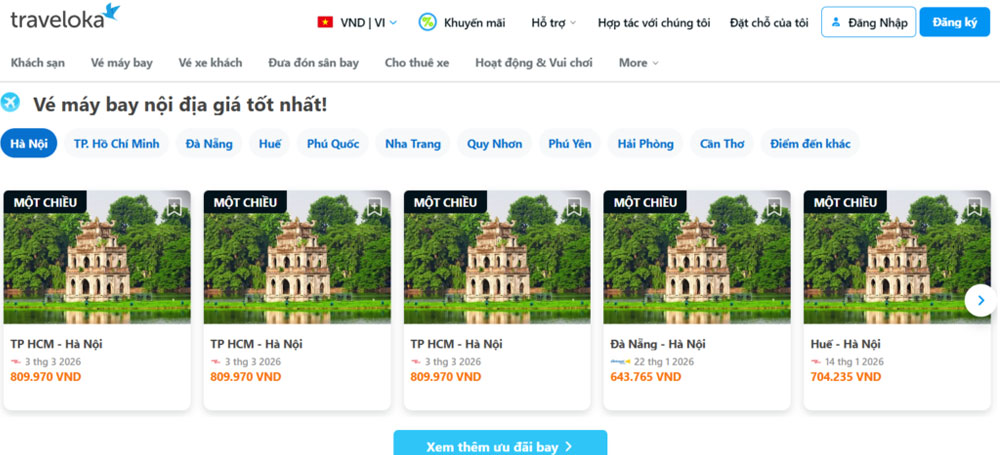Click the Đăng Nhập login button
The image size is (1000, 455).
869,22
